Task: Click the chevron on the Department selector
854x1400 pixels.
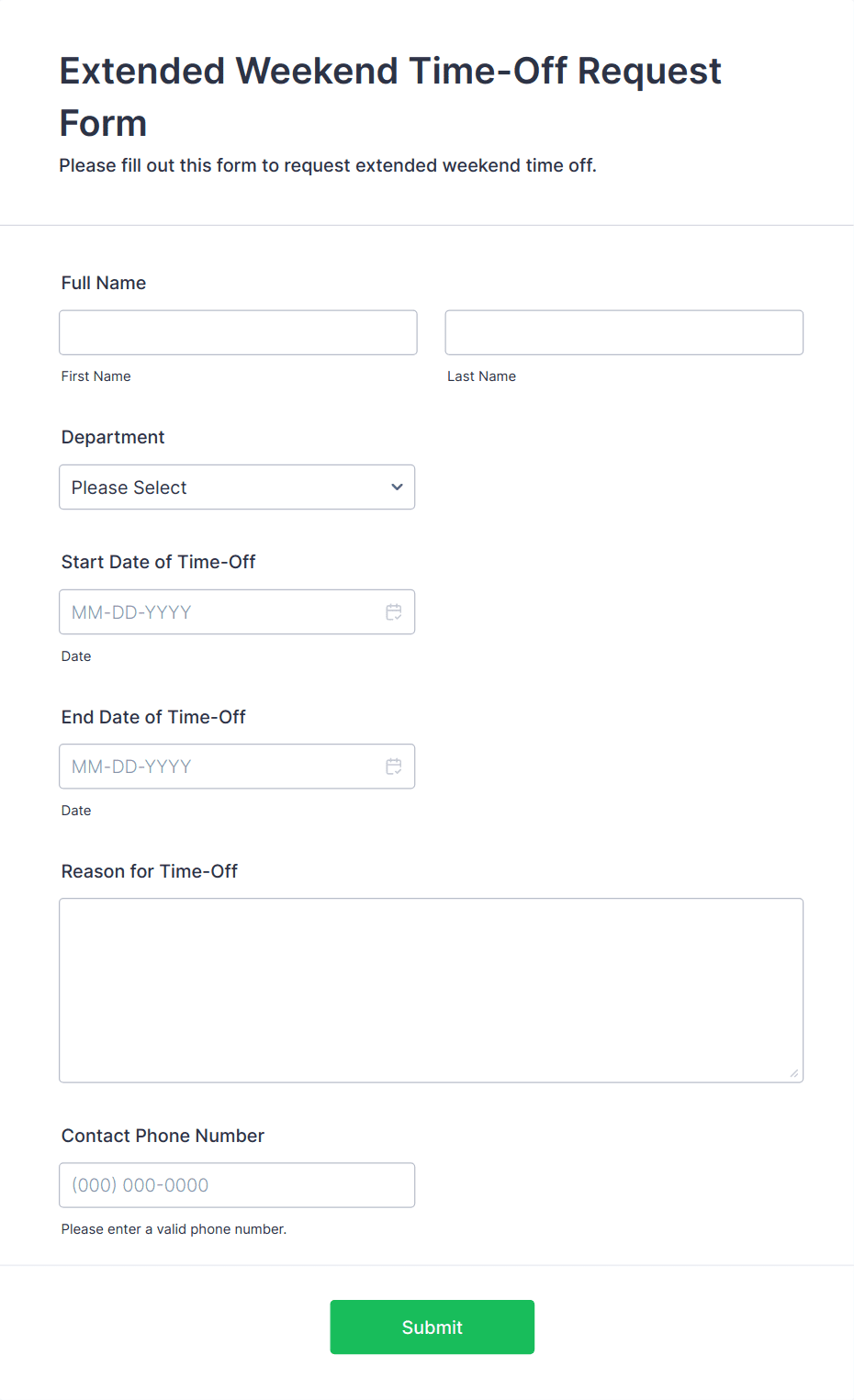Action: point(396,487)
